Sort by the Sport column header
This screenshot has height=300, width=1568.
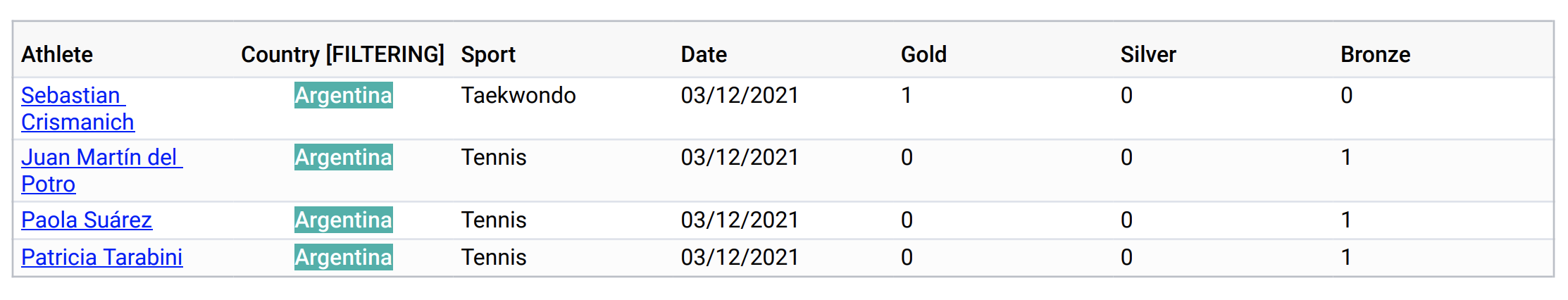click(x=488, y=54)
